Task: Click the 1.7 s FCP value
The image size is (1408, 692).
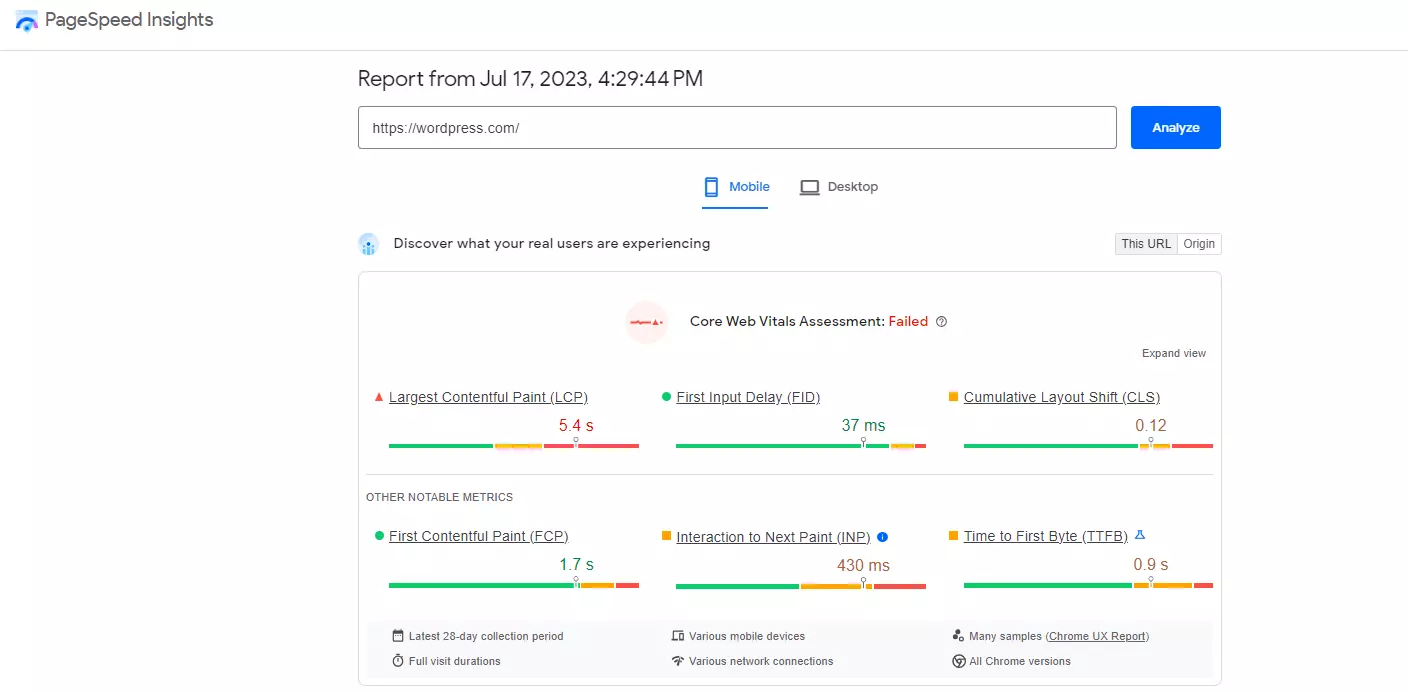Action: 576,565
